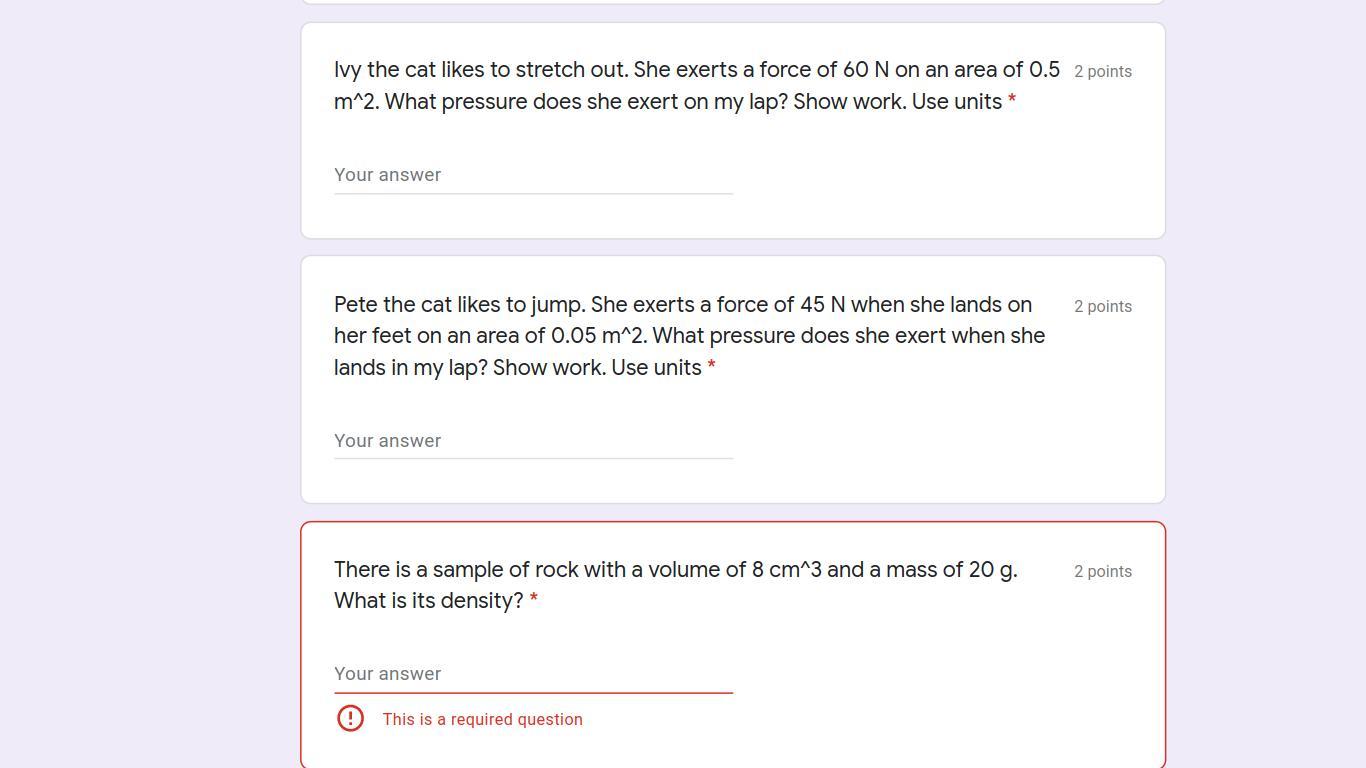The image size is (1366, 768).
Task: Click the rock sample density question text
Action: tap(675, 570)
